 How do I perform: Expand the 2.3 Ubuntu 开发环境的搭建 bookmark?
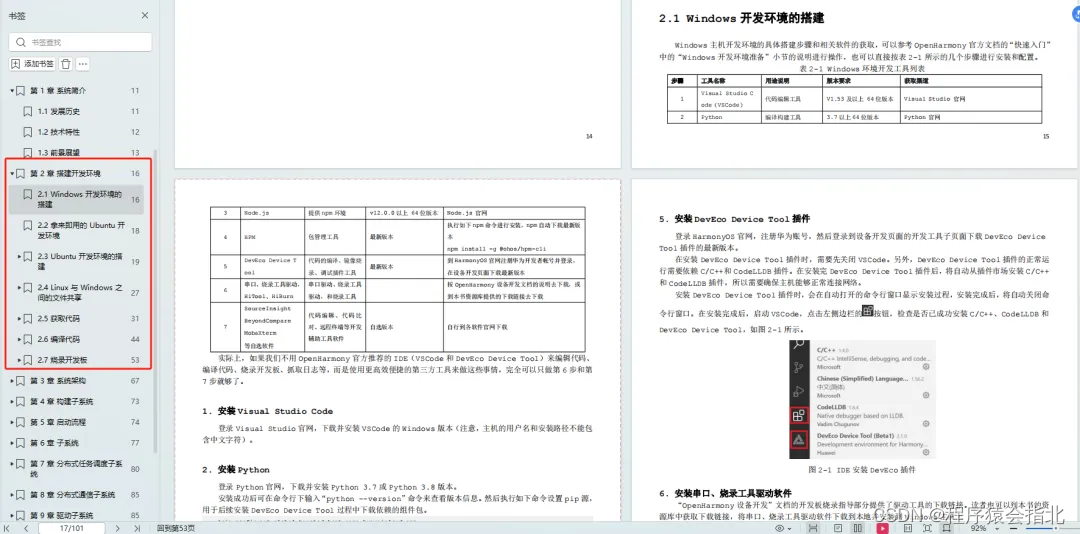click(19, 256)
